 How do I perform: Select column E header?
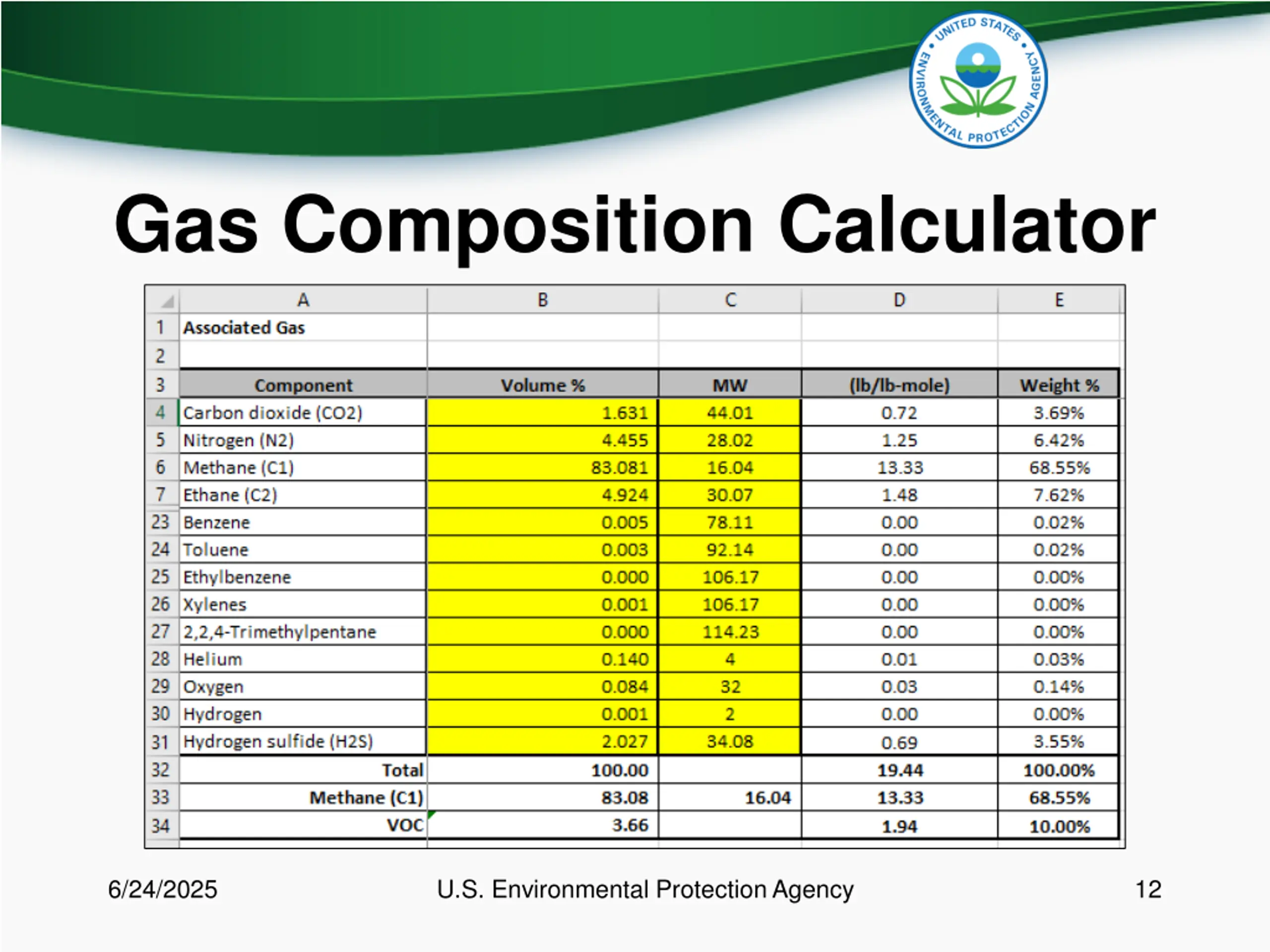click(1059, 300)
